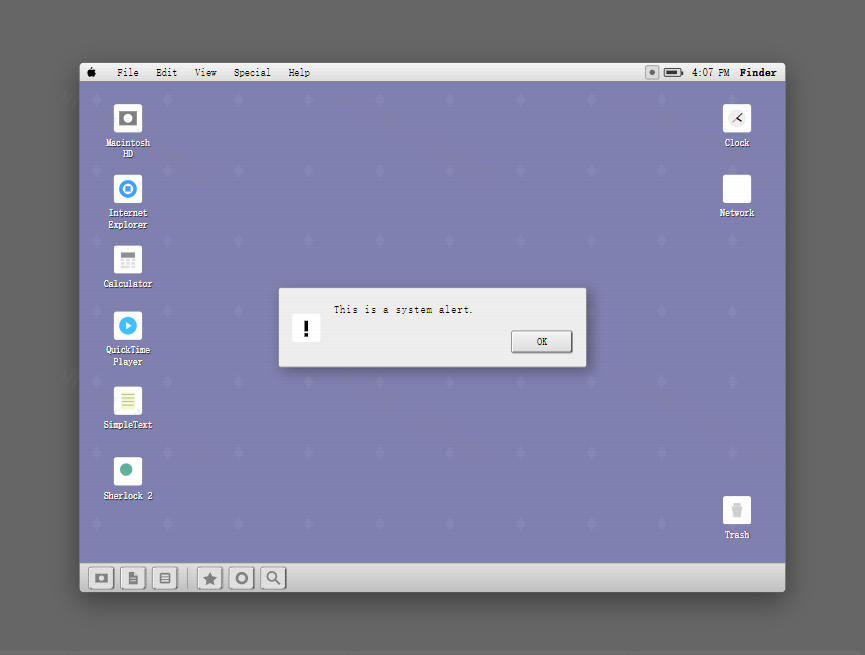Open the Finder application switcher menu

click(x=758, y=72)
